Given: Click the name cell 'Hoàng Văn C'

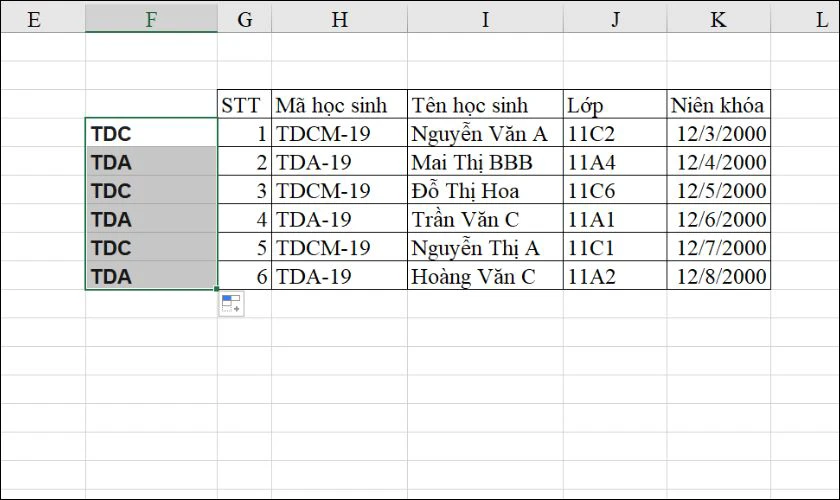Looking at the screenshot, I should 485,275.
